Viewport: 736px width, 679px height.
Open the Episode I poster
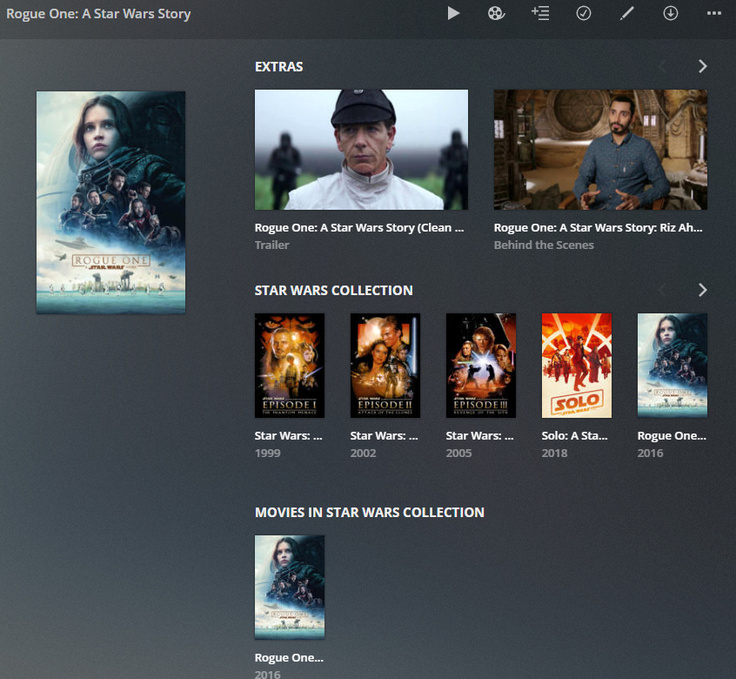(290, 366)
